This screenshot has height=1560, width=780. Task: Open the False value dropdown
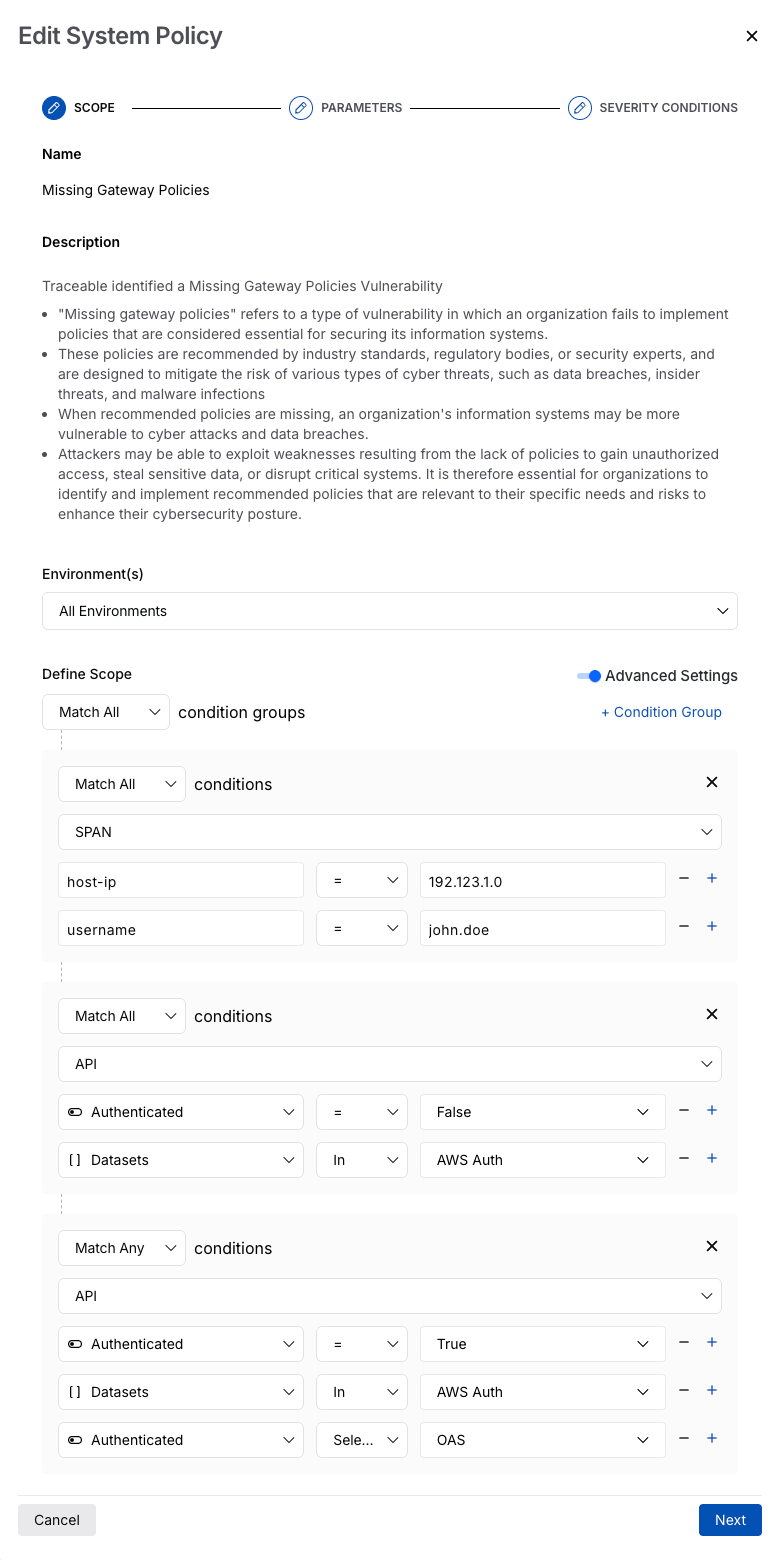pos(543,1112)
